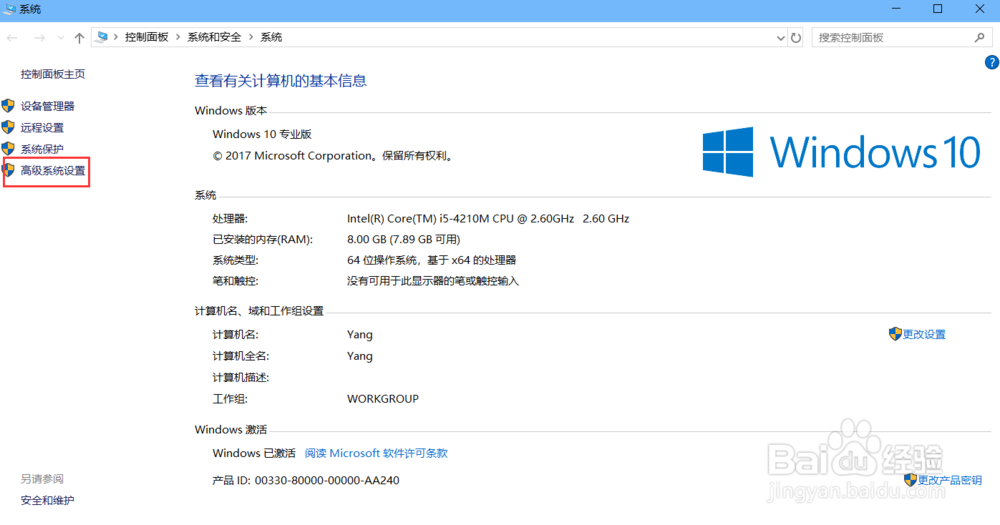Screen dimensions: 1000x525
Task: Click shield icon next to 更改产品密钥
Action: pos(910,480)
